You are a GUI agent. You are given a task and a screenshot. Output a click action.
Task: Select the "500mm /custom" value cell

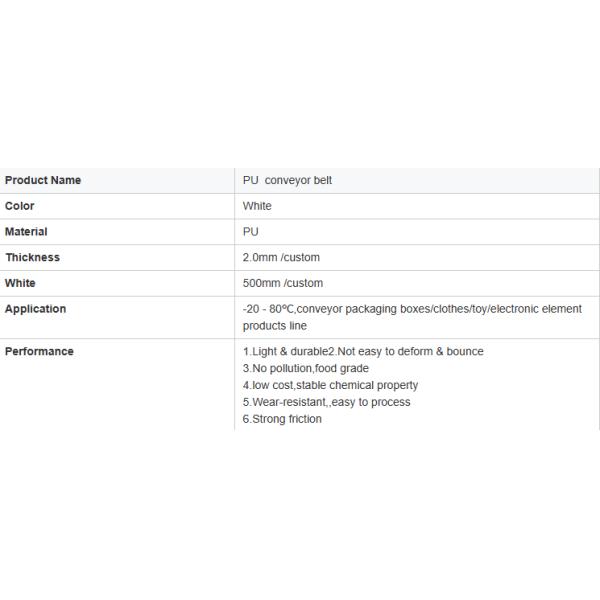click(x=283, y=283)
